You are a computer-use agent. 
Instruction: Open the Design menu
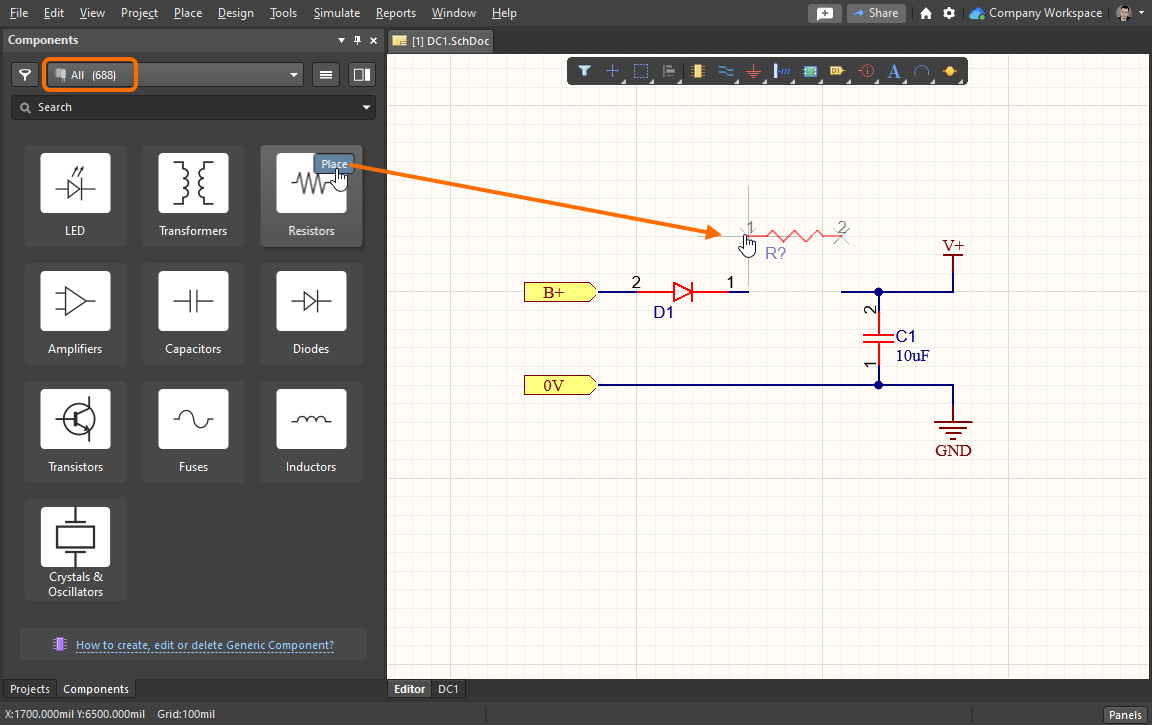click(235, 13)
